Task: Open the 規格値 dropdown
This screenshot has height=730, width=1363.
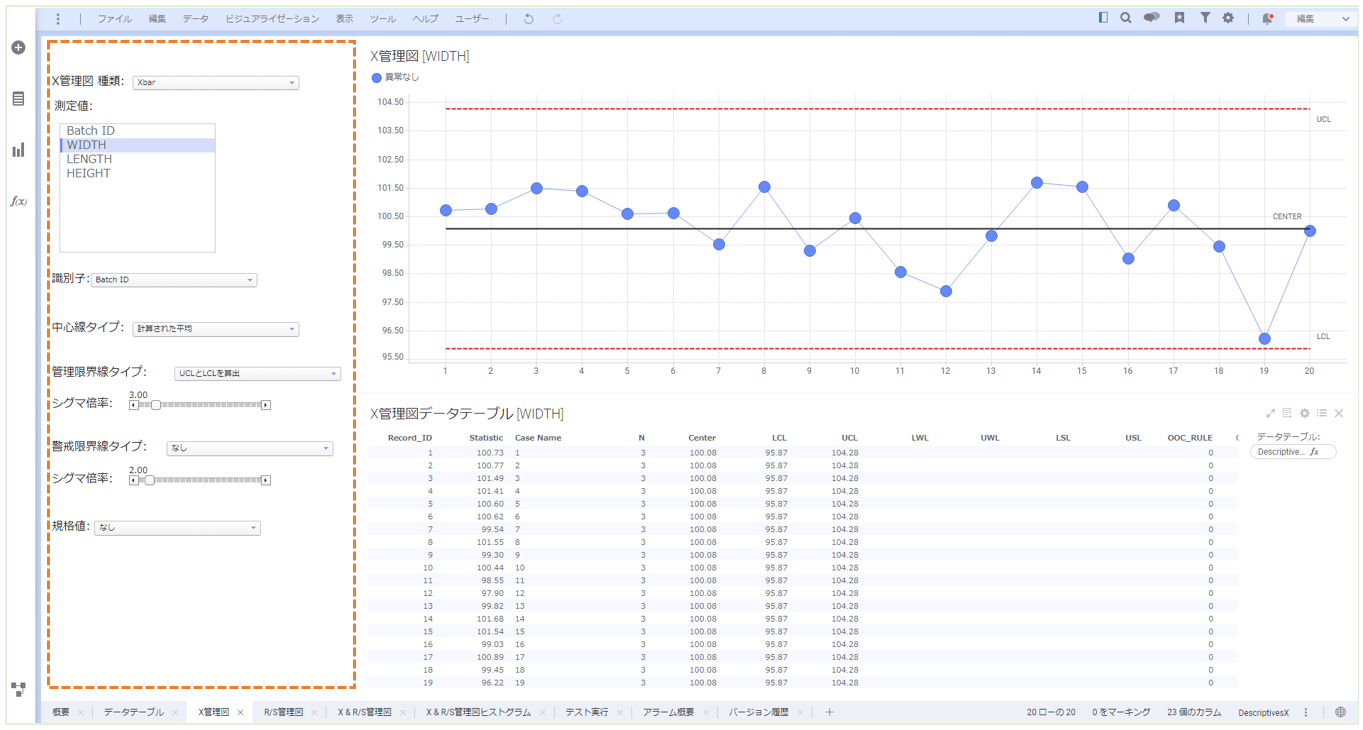Action: pyautogui.click(x=178, y=528)
